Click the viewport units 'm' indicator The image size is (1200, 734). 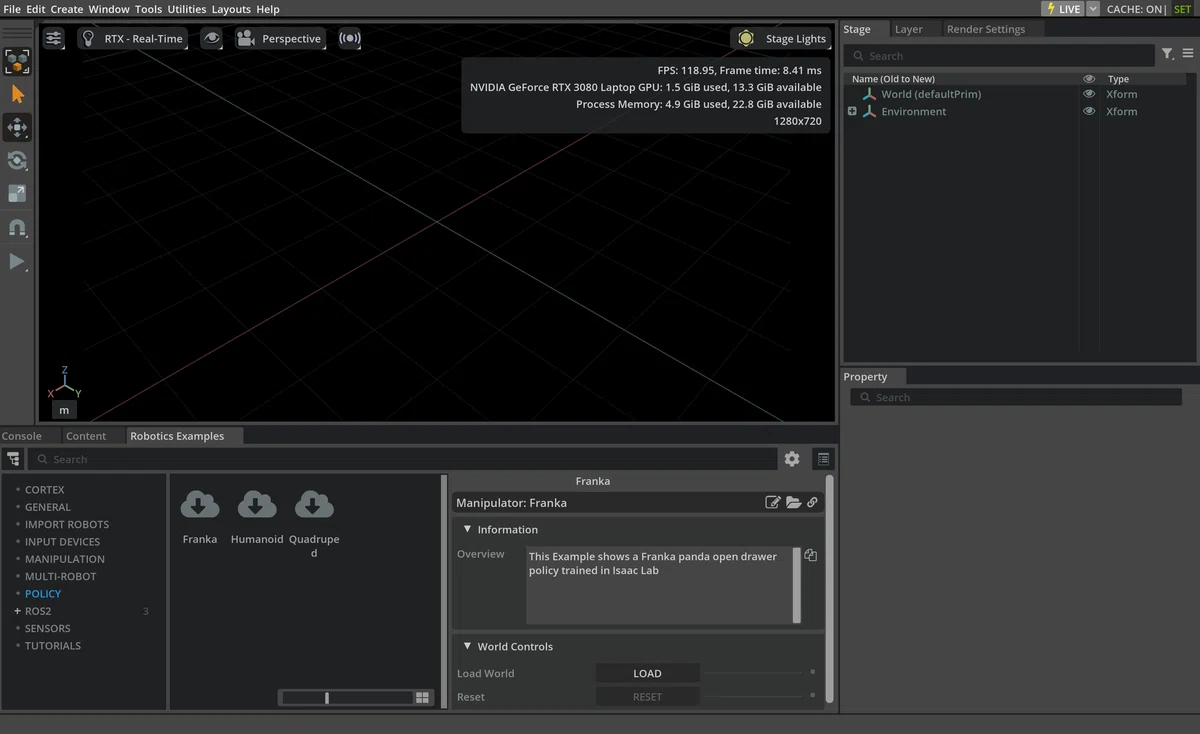(x=64, y=410)
